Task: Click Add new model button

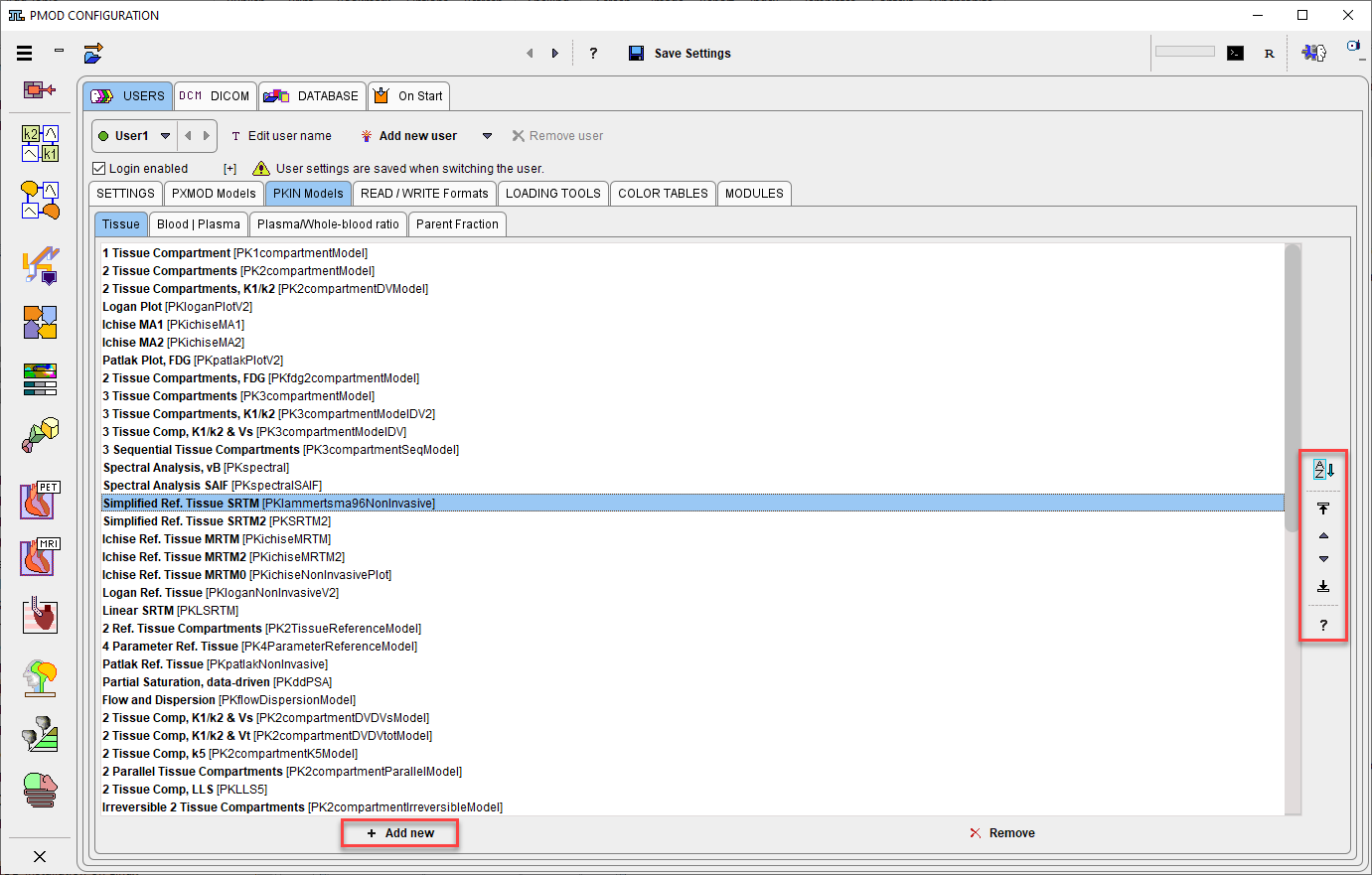Action: tap(399, 833)
